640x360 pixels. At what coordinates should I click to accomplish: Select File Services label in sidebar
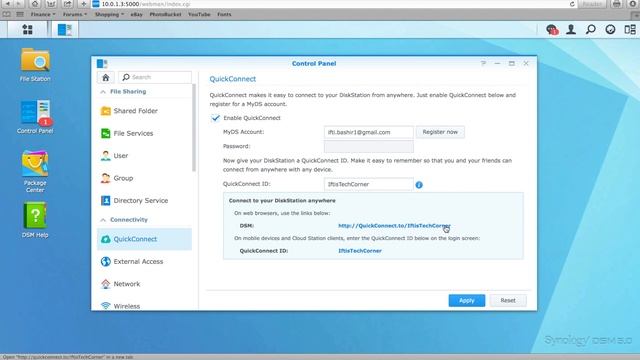click(x=133, y=133)
